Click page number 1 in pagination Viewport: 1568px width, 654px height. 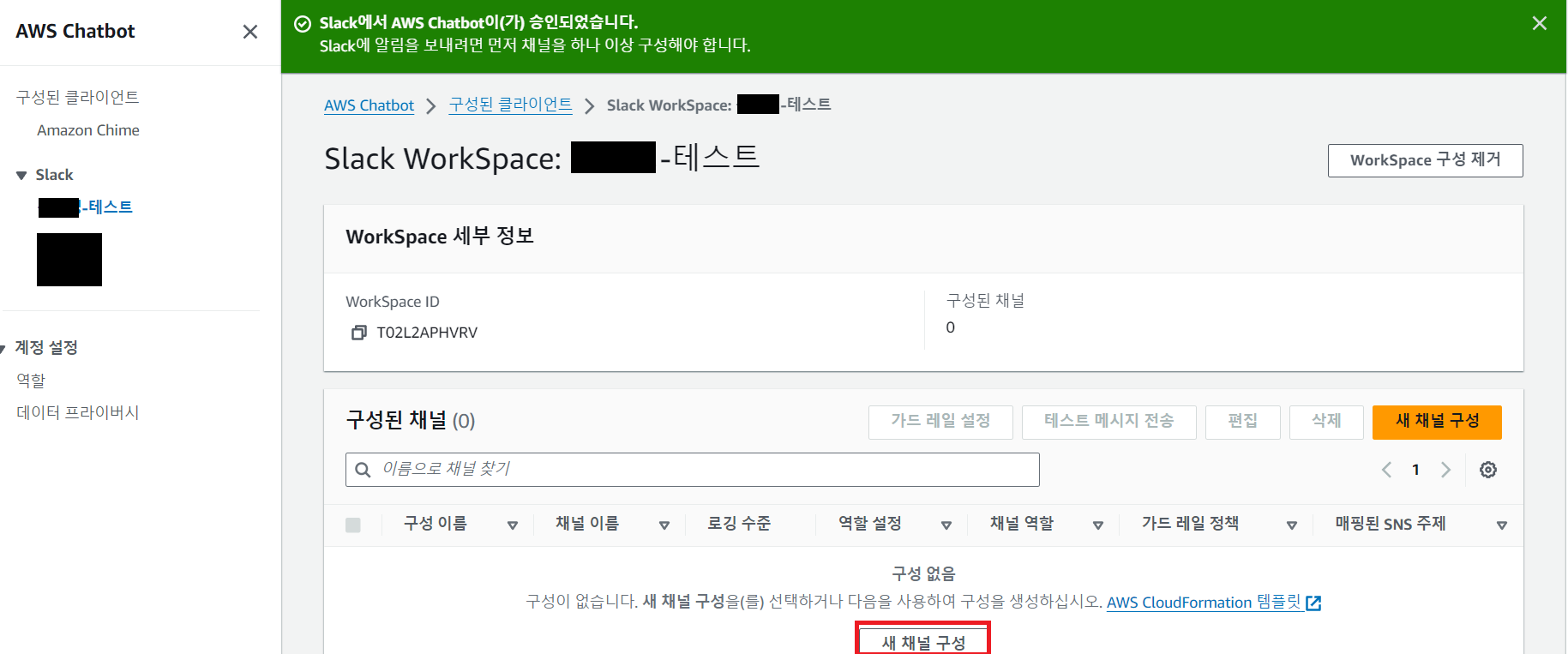[1415, 470]
